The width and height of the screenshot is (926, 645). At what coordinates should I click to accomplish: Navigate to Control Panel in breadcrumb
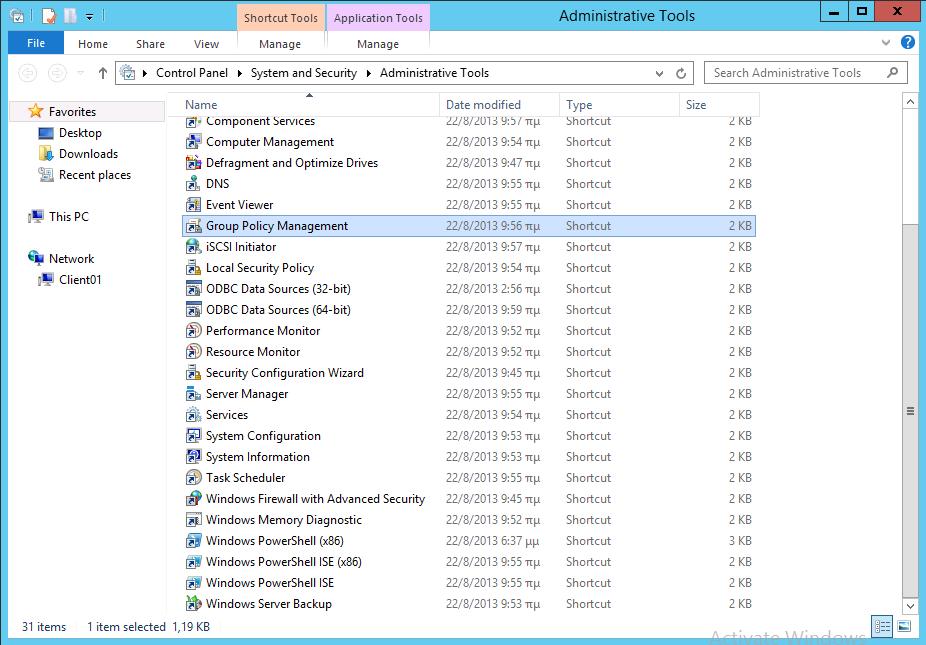[x=192, y=73]
